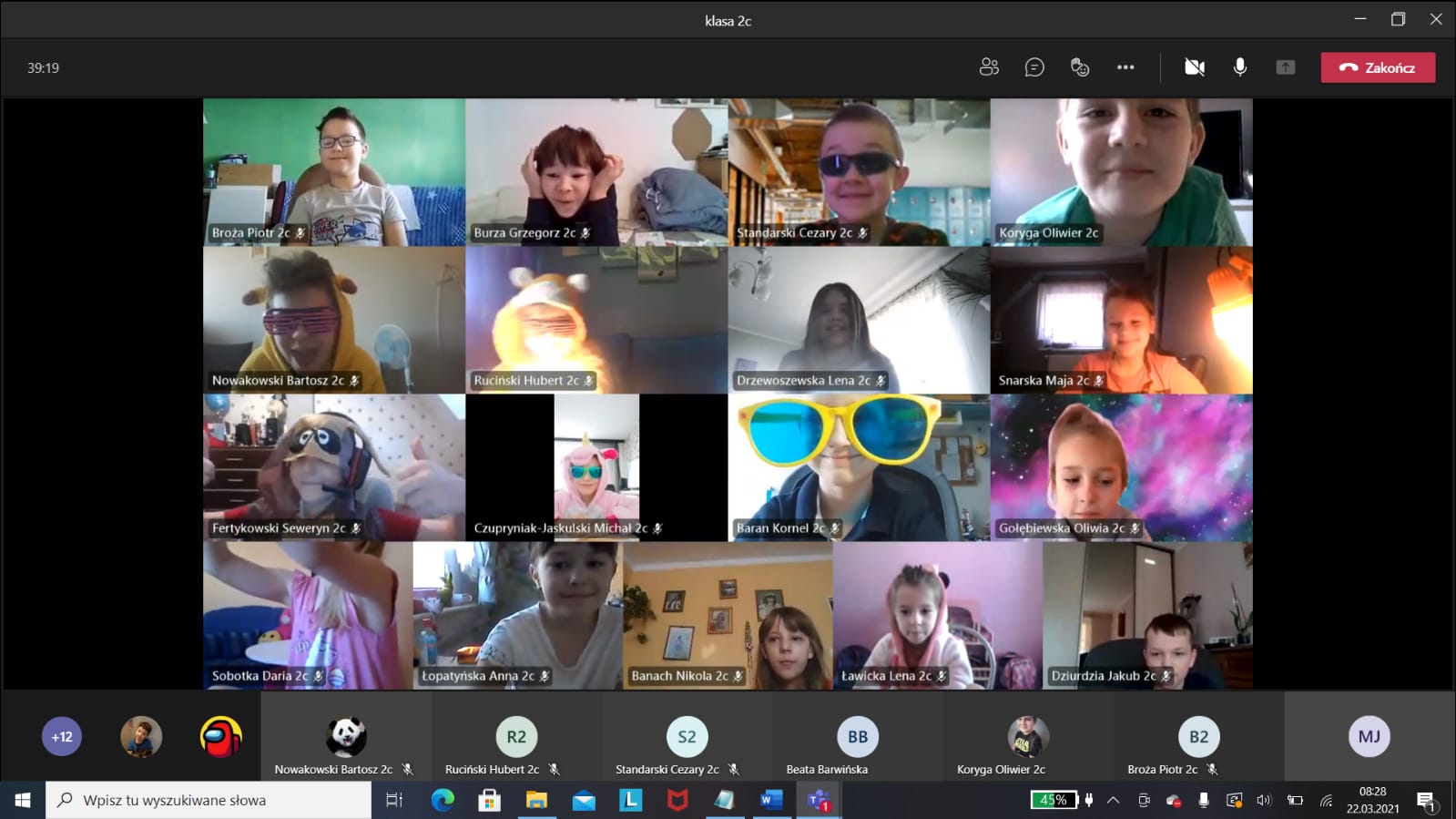Image resolution: width=1456 pixels, height=819 pixels.
Task: Open the Mail app in the taskbar
Action: coord(584,800)
